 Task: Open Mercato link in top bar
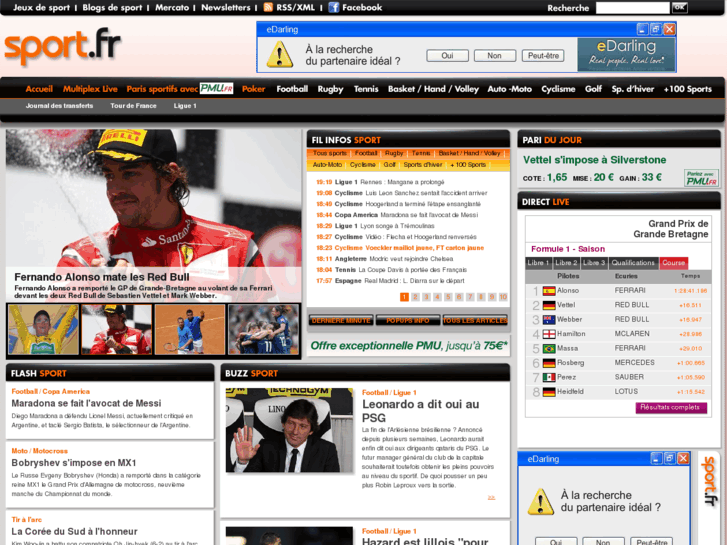(x=172, y=7)
